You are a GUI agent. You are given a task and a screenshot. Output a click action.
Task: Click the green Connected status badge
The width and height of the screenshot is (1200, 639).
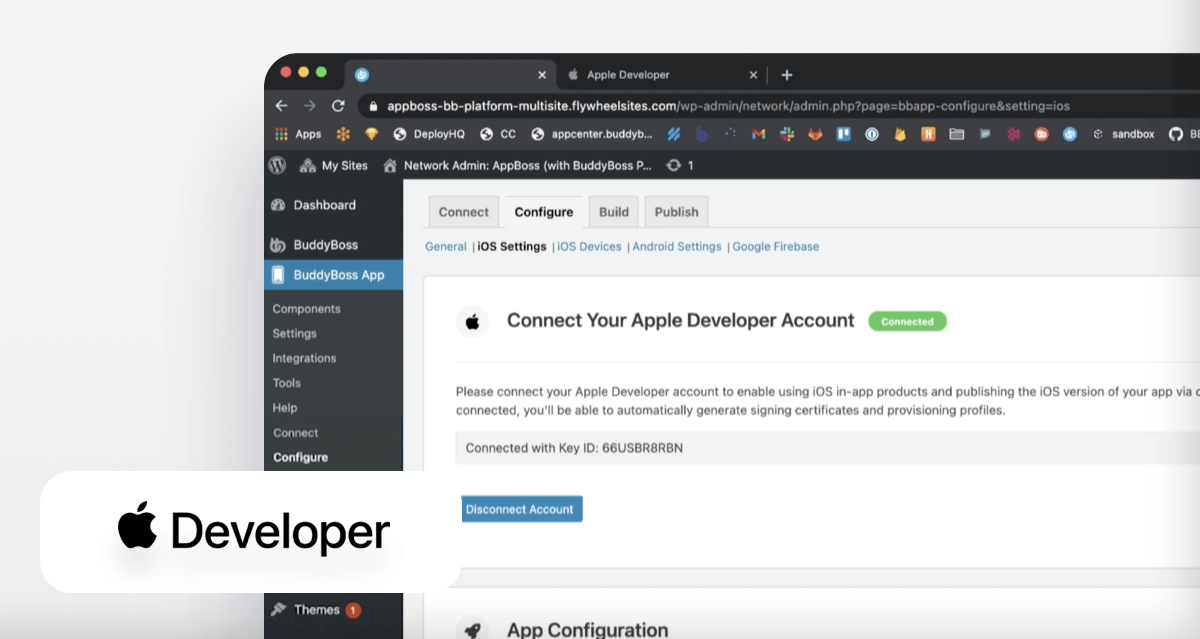click(x=907, y=322)
